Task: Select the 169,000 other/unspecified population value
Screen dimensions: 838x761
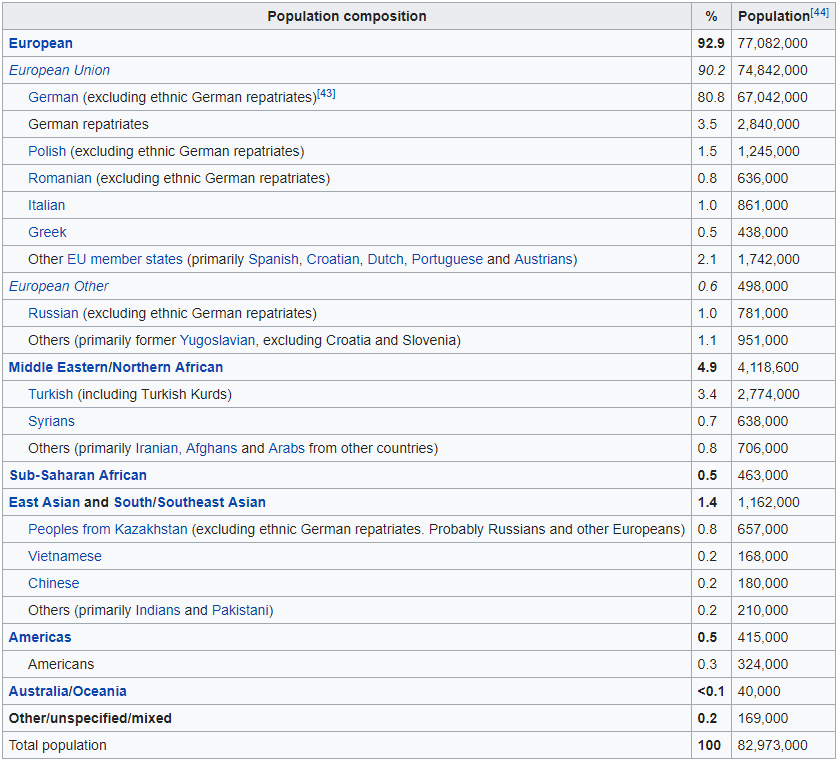Action: [x=763, y=718]
